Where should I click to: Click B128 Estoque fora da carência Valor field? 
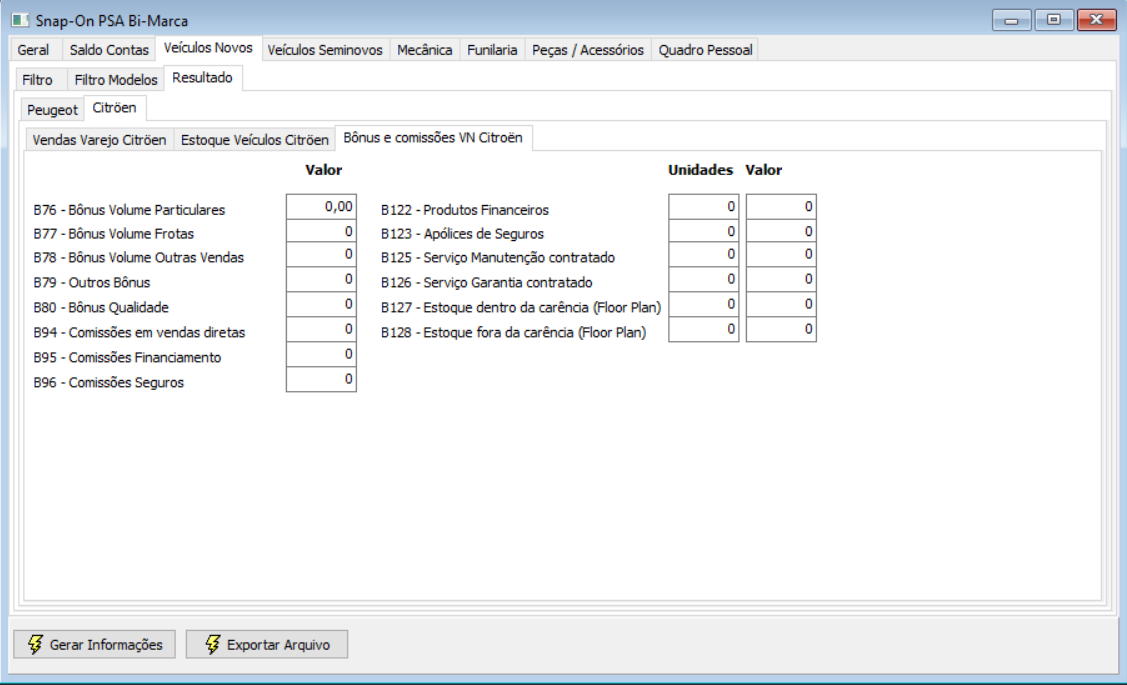(781, 329)
